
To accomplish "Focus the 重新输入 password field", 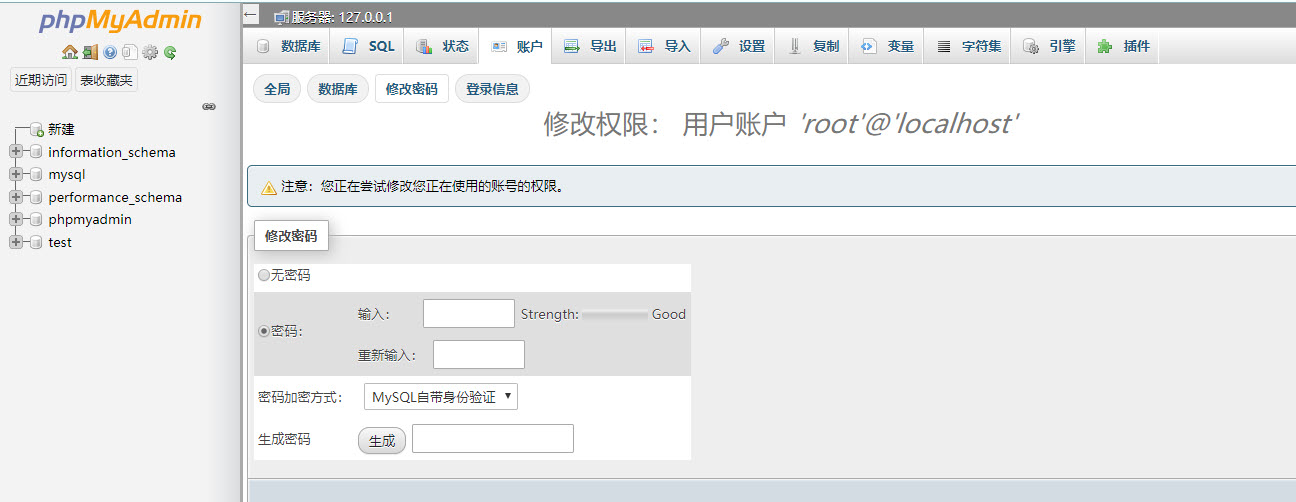I will click(478, 354).
